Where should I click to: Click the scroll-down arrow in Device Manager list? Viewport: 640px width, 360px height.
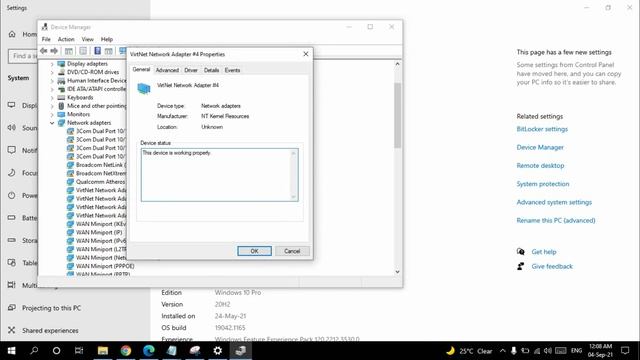[398, 272]
